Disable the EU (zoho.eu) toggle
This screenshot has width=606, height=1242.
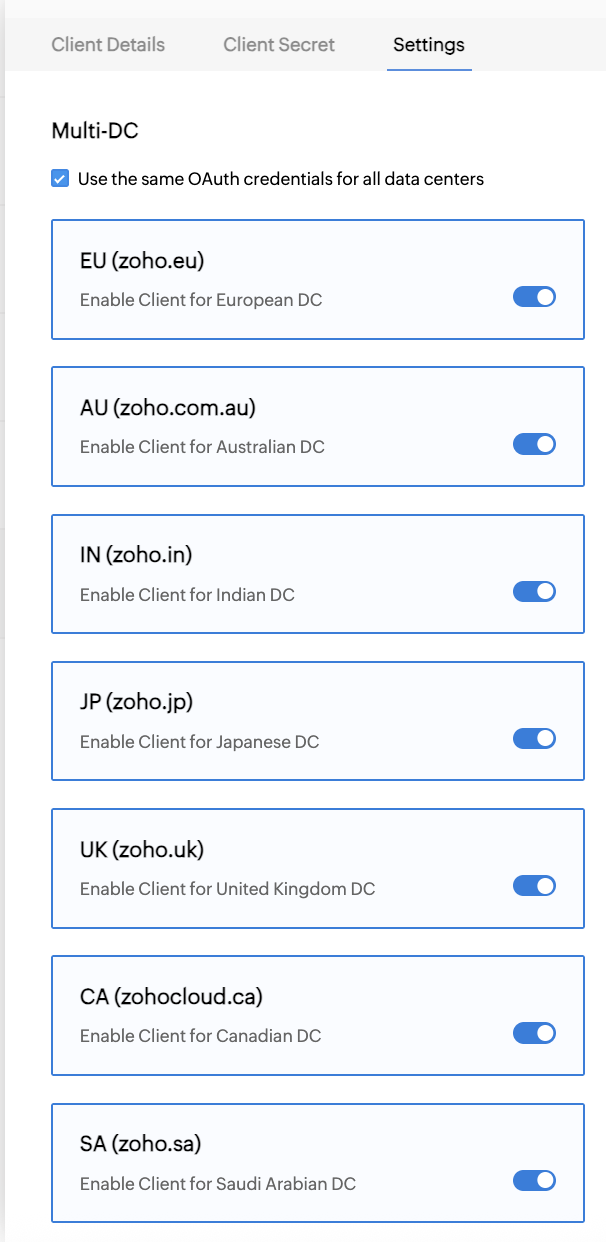[534, 297]
